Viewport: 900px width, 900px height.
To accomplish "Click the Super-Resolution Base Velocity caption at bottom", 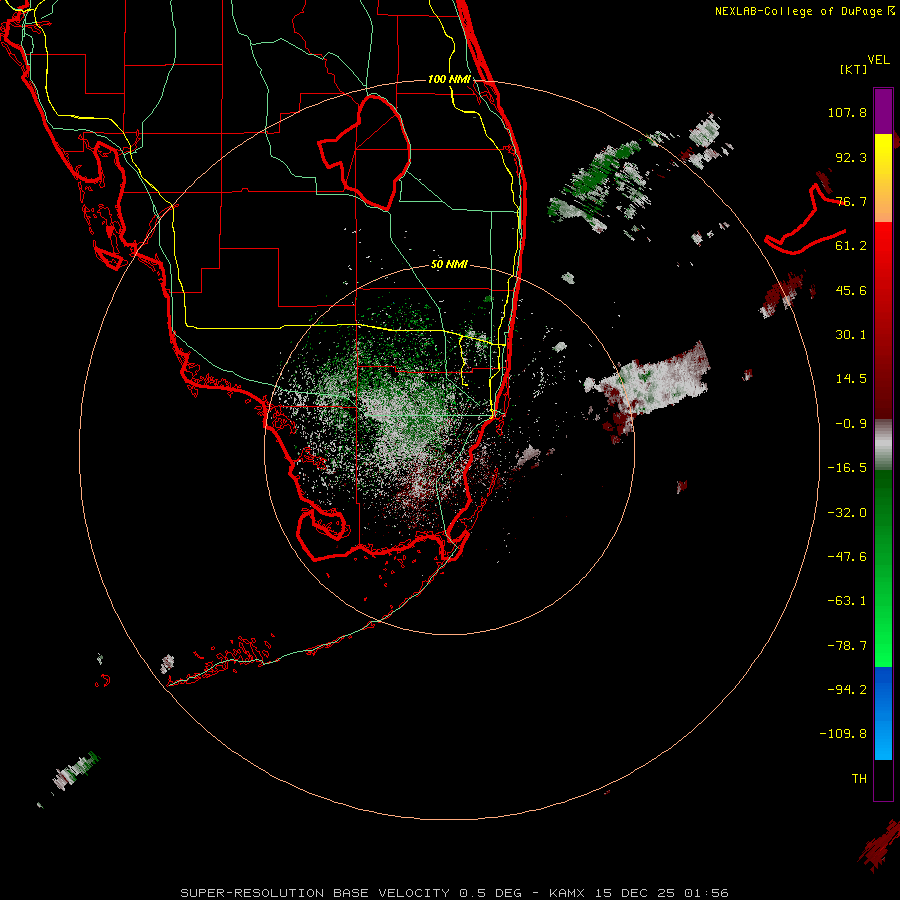I will [x=454, y=893].
